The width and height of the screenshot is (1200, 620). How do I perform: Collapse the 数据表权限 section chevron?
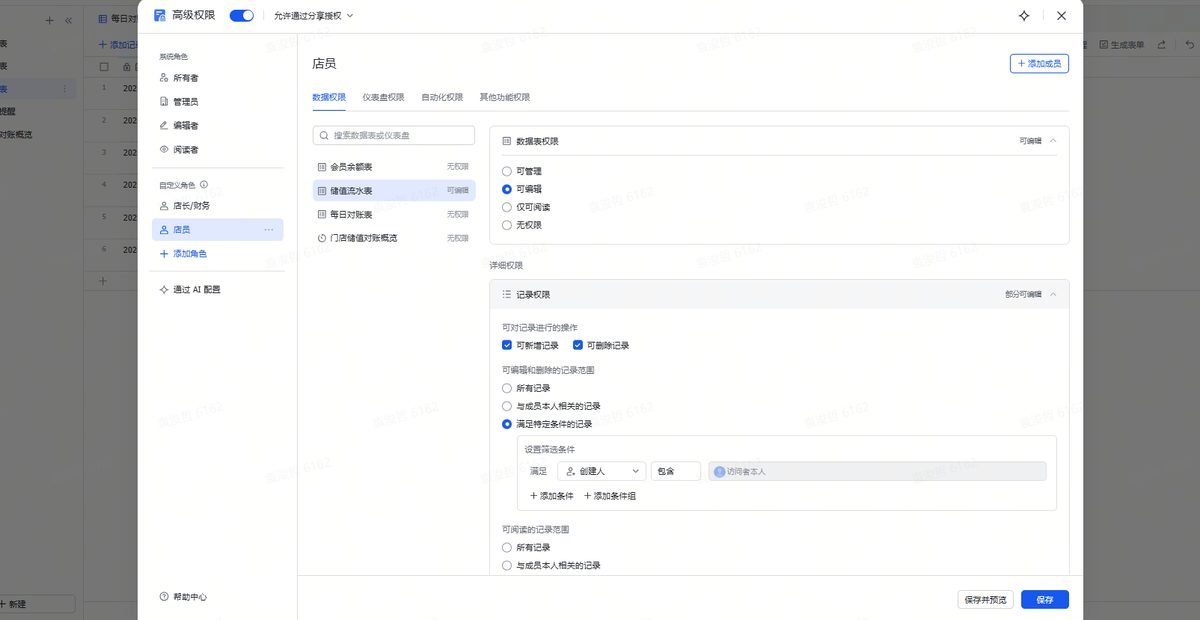click(x=1052, y=141)
